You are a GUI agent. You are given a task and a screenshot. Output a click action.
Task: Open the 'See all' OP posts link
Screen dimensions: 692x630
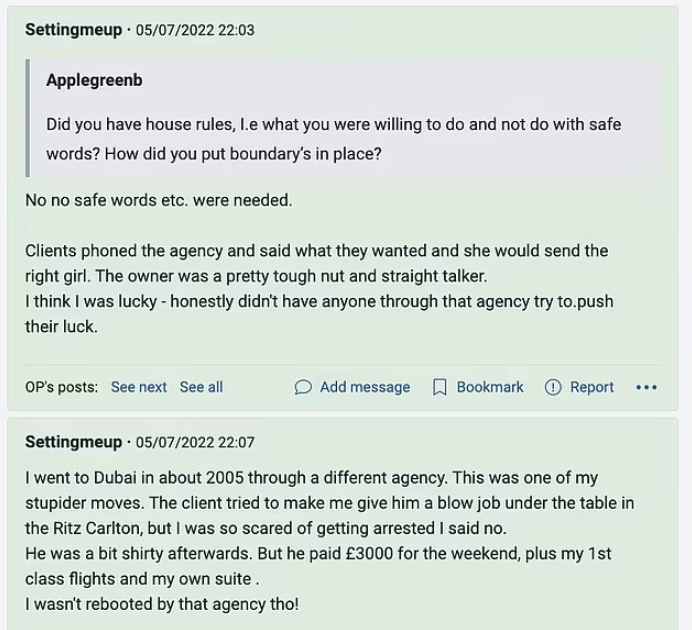coord(201,387)
